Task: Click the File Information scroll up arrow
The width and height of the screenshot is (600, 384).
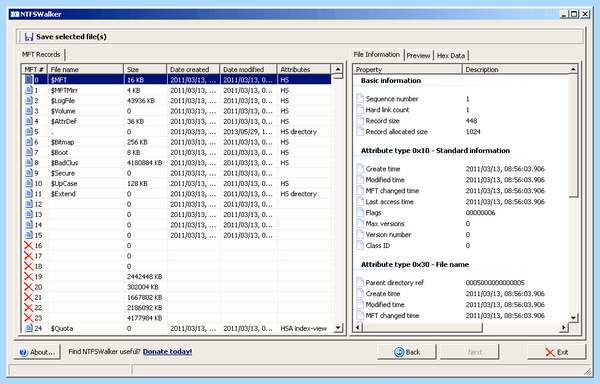Action: tap(573, 69)
